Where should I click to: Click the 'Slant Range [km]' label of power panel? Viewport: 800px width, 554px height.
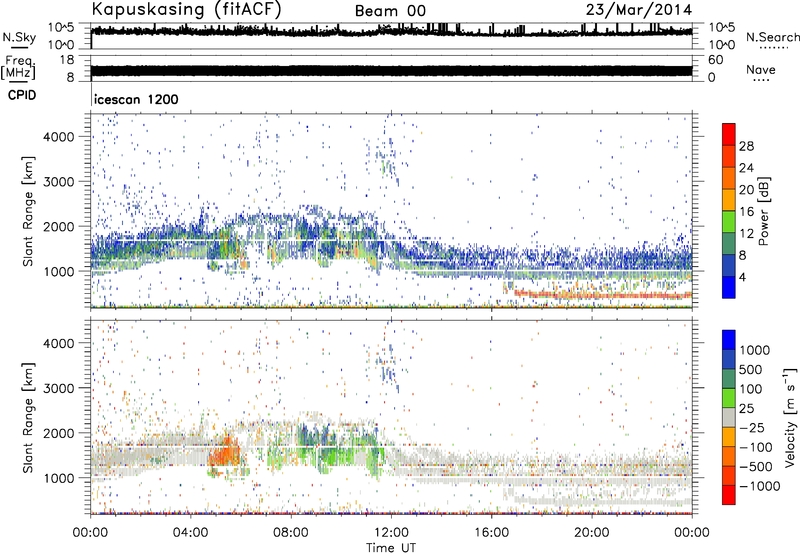(28, 211)
